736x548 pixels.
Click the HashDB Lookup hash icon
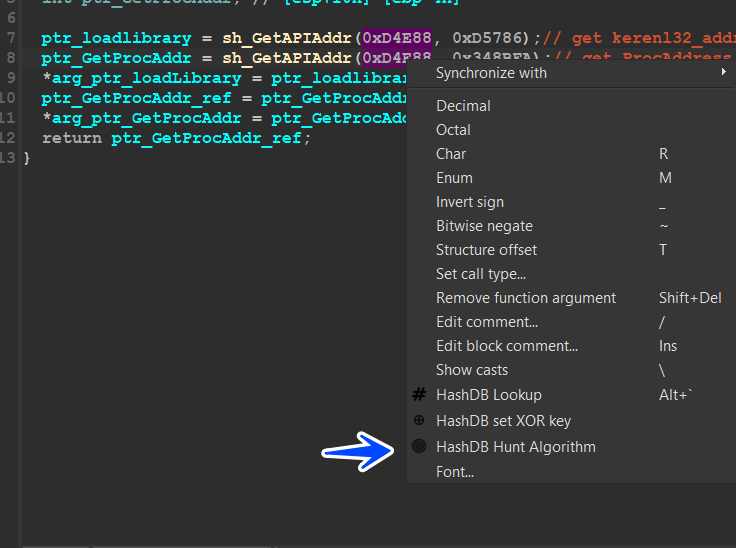(419, 394)
